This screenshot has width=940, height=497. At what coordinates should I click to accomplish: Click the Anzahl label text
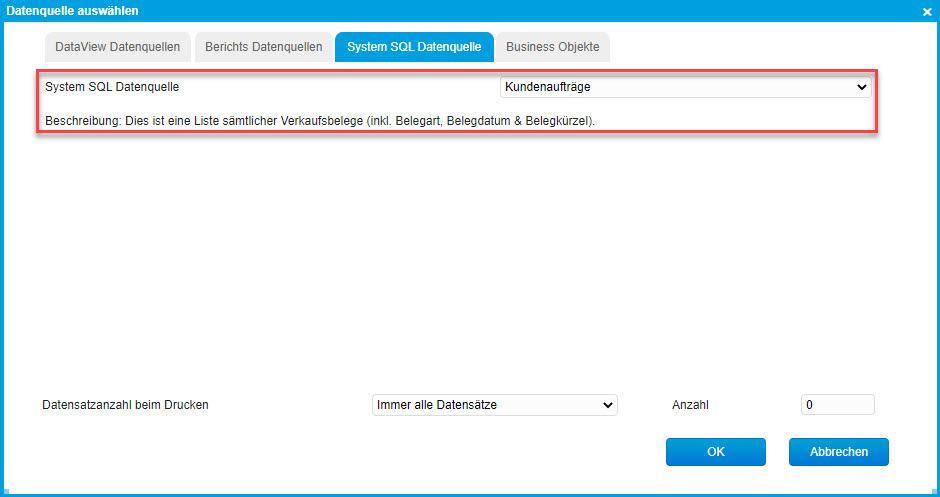coord(690,405)
